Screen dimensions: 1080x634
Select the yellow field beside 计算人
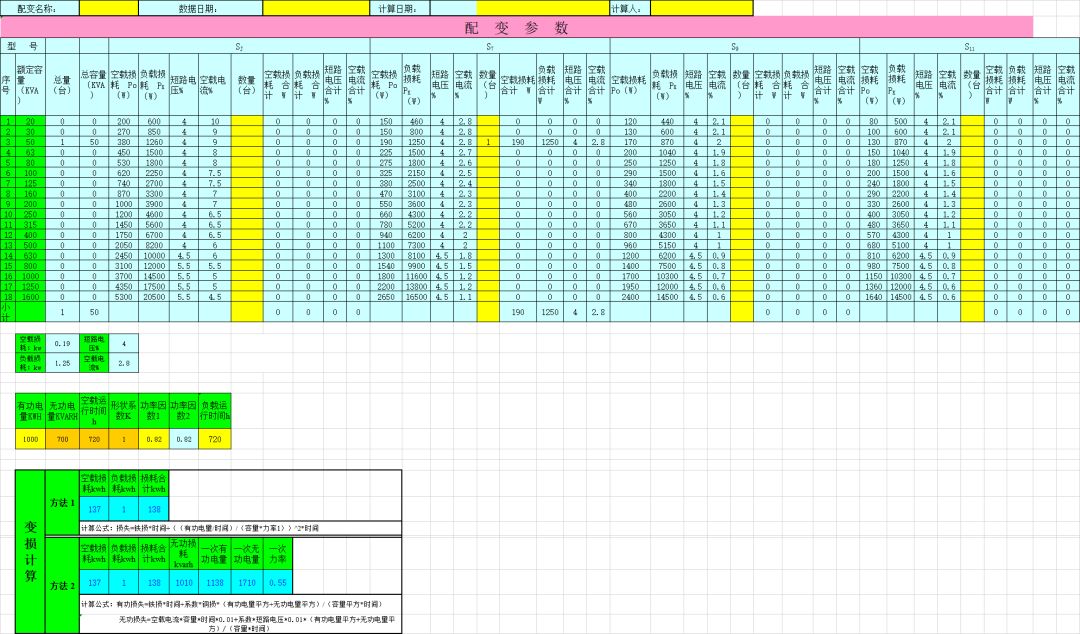point(701,9)
